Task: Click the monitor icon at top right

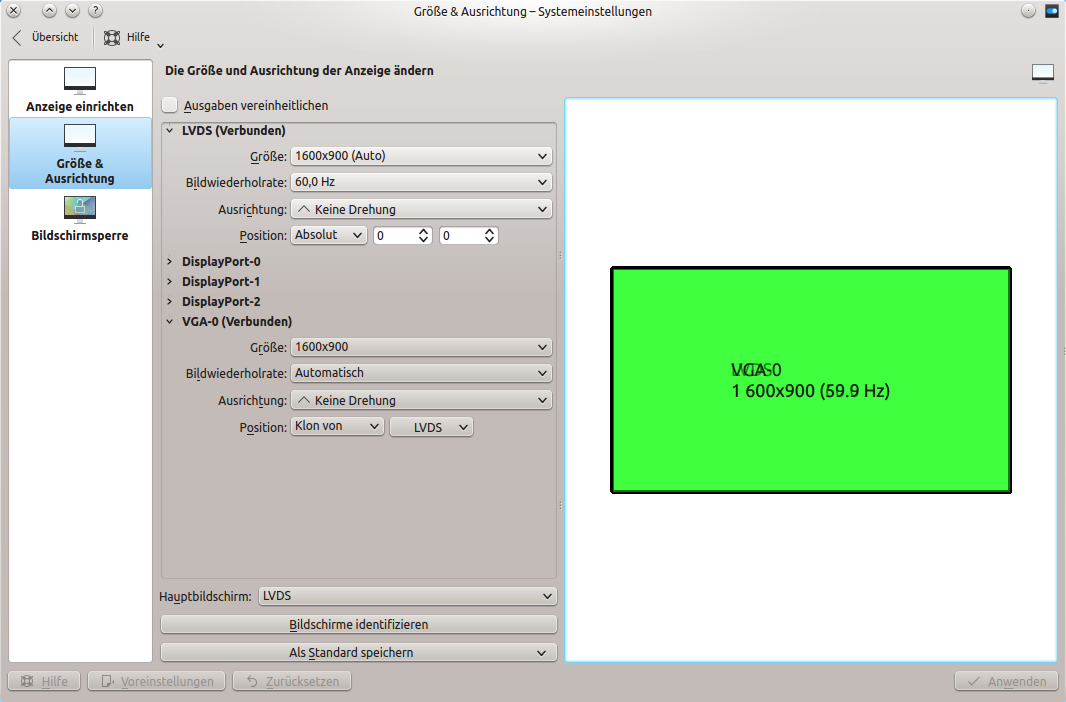Action: [x=1043, y=72]
